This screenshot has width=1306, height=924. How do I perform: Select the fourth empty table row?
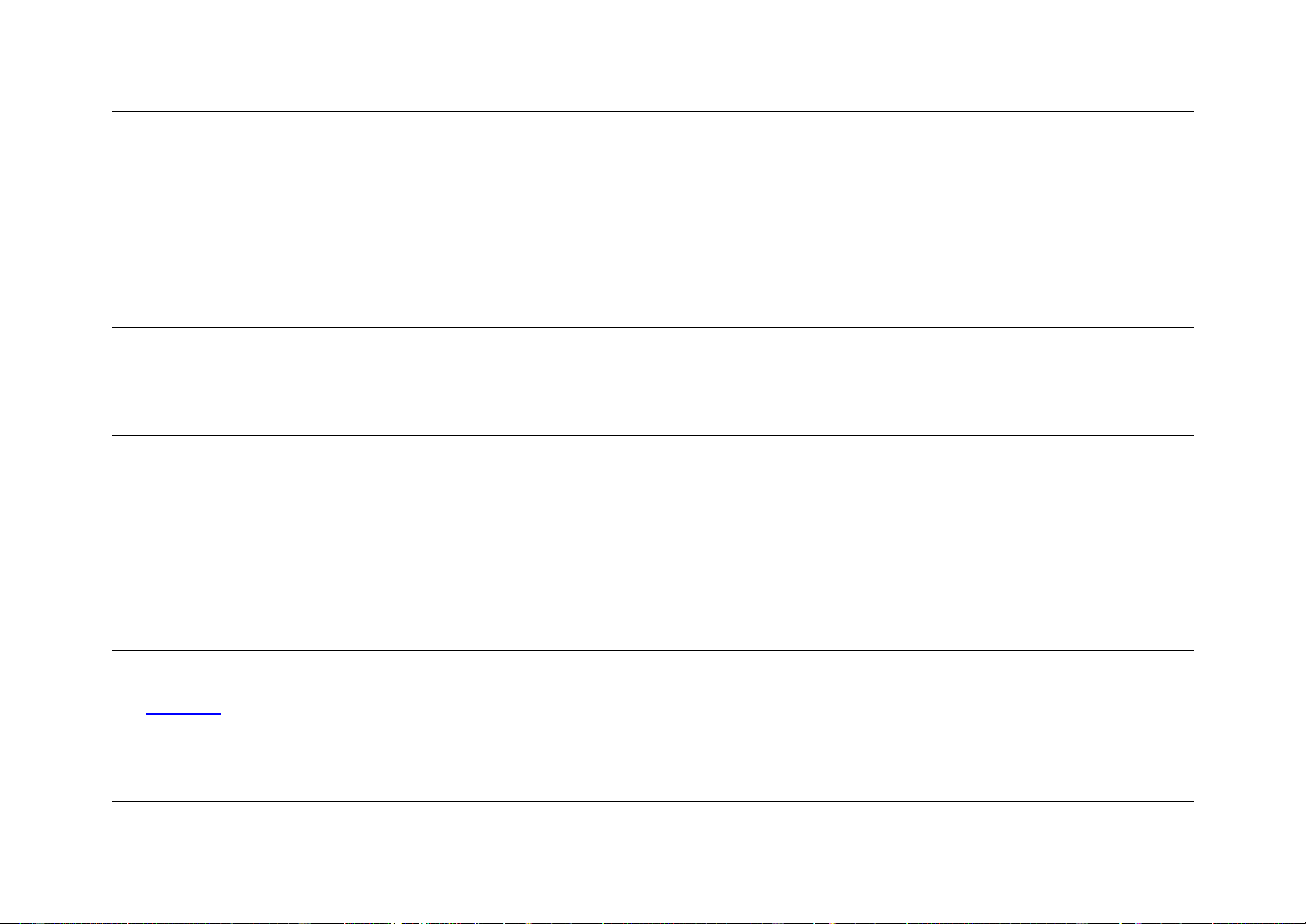tap(653, 489)
